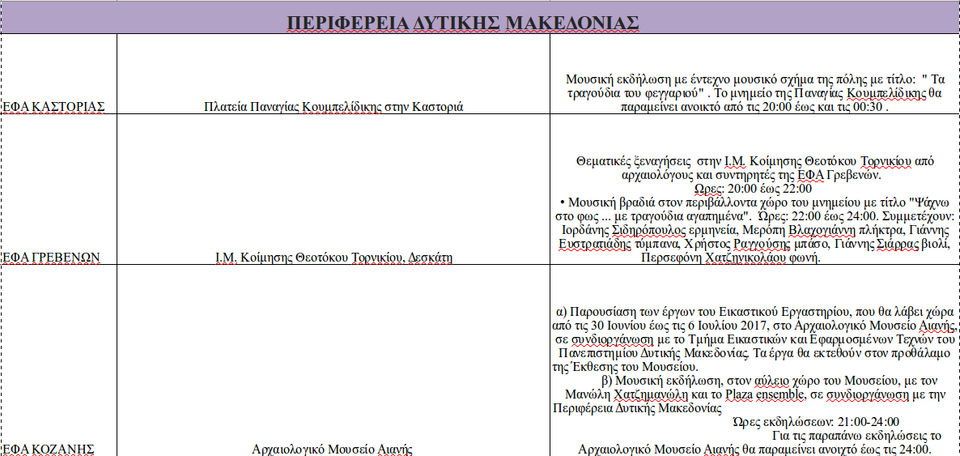Viewport: 960px width, 456px height.
Task: Click the line "Ώρες εκδηλώσεων: 21:00-24:00"
Action: 816,421
